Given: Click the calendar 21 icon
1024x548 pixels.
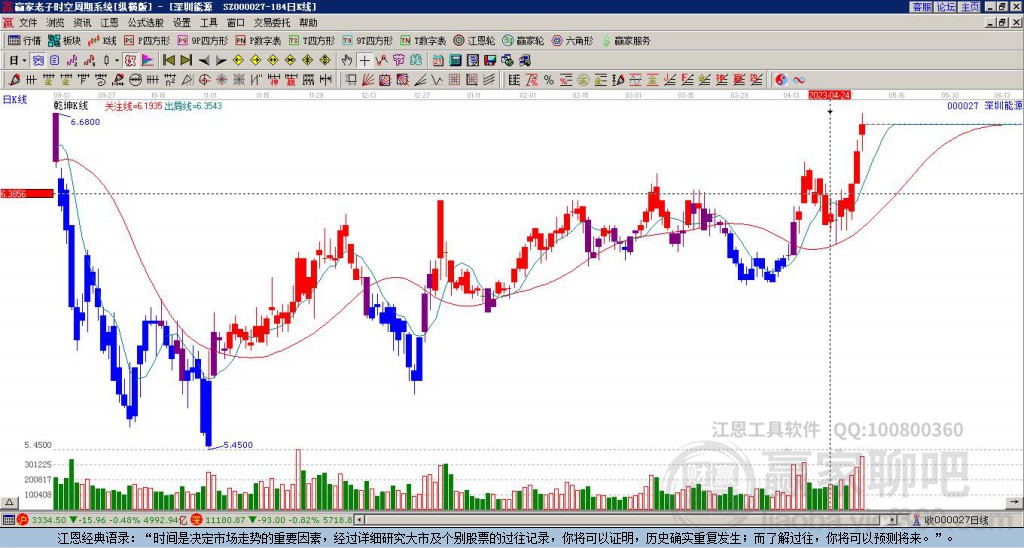Looking at the screenshot, I should point(438,61).
